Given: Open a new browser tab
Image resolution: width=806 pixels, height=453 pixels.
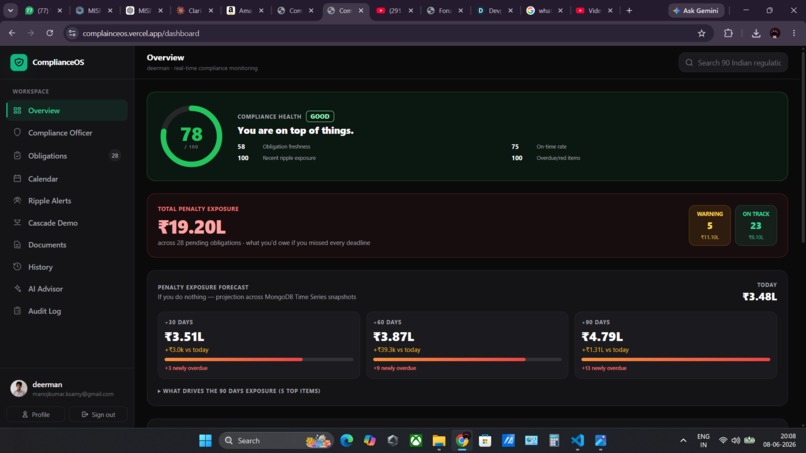Looking at the screenshot, I should [629, 10].
